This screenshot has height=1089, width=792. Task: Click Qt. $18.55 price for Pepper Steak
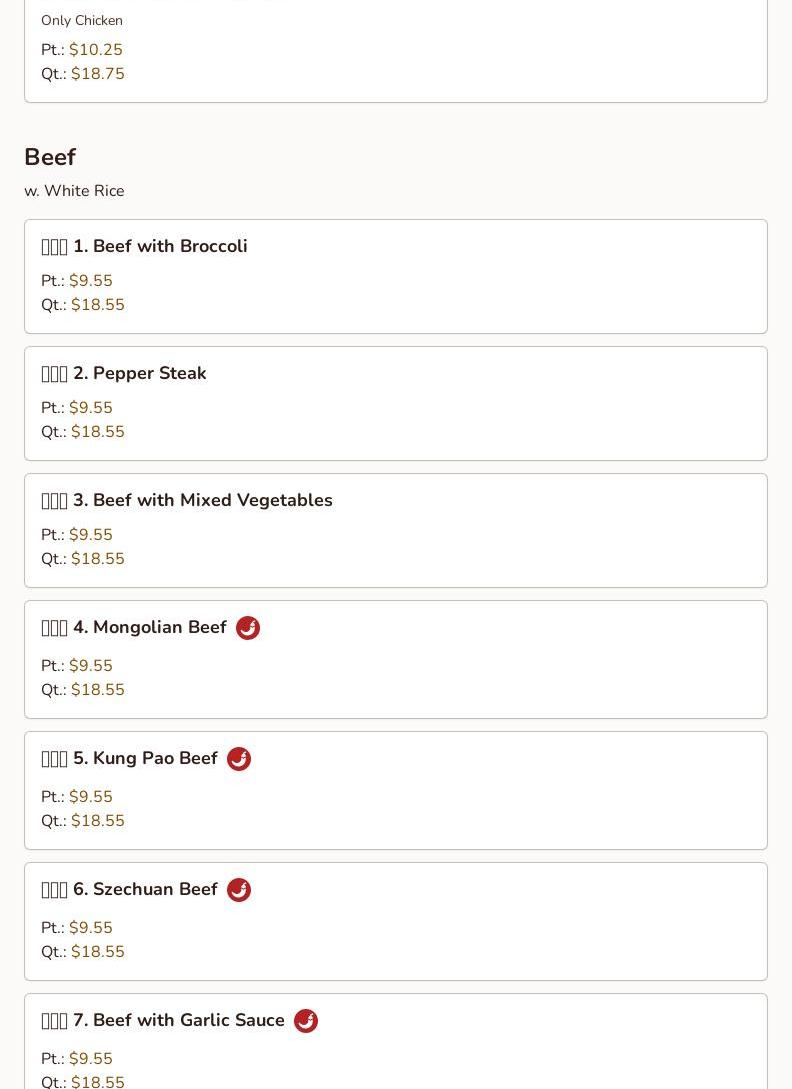pyautogui.click(x=97, y=432)
